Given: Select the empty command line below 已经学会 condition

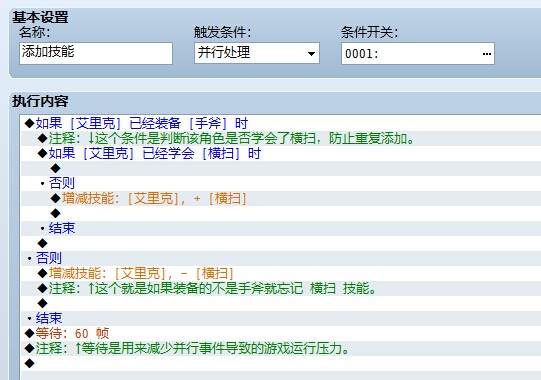Looking at the screenshot, I should (x=281, y=168).
